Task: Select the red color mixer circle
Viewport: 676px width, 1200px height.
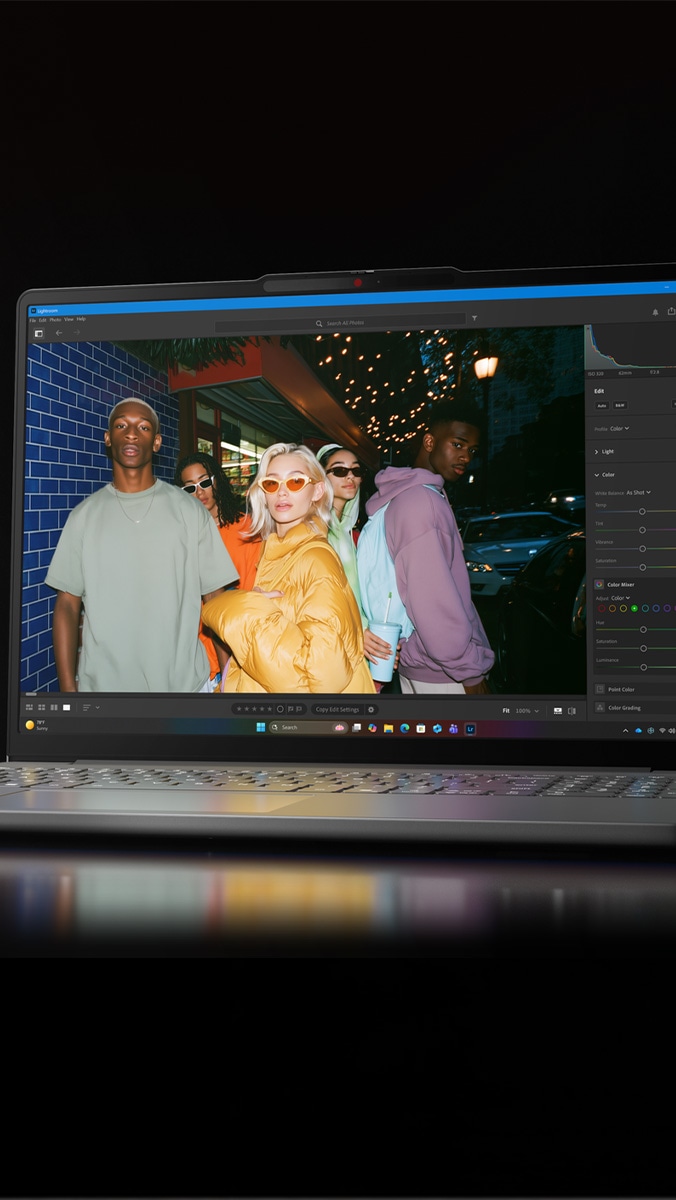Action: 602,609
